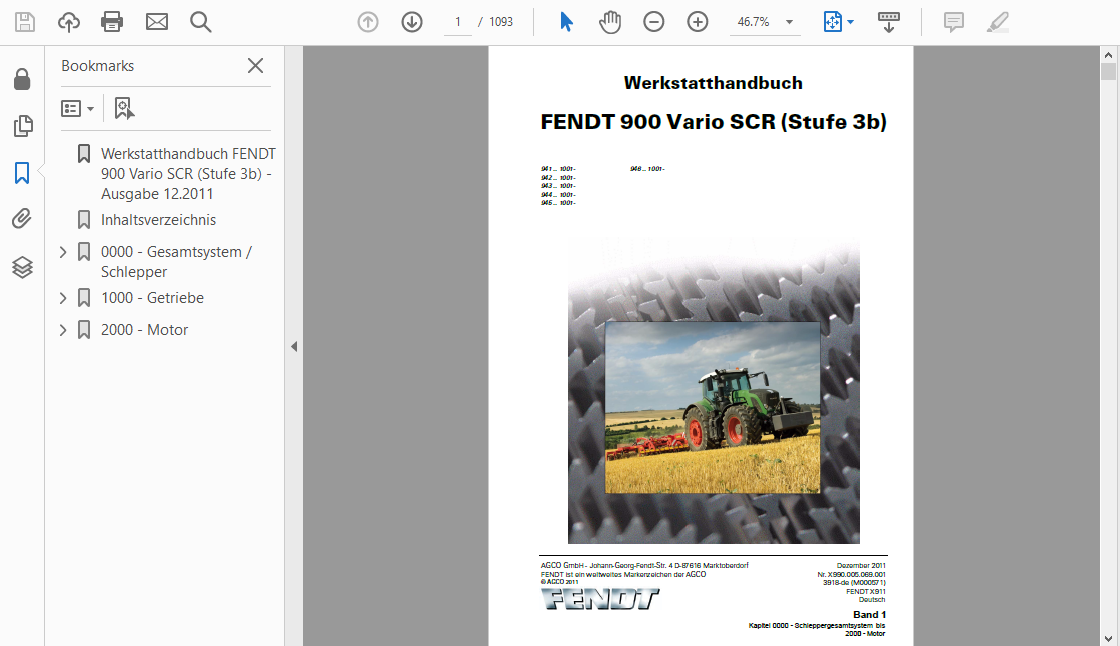Expand the 1000 - Getriebe bookmark
The width and height of the screenshot is (1120, 646).
point(63,298)
